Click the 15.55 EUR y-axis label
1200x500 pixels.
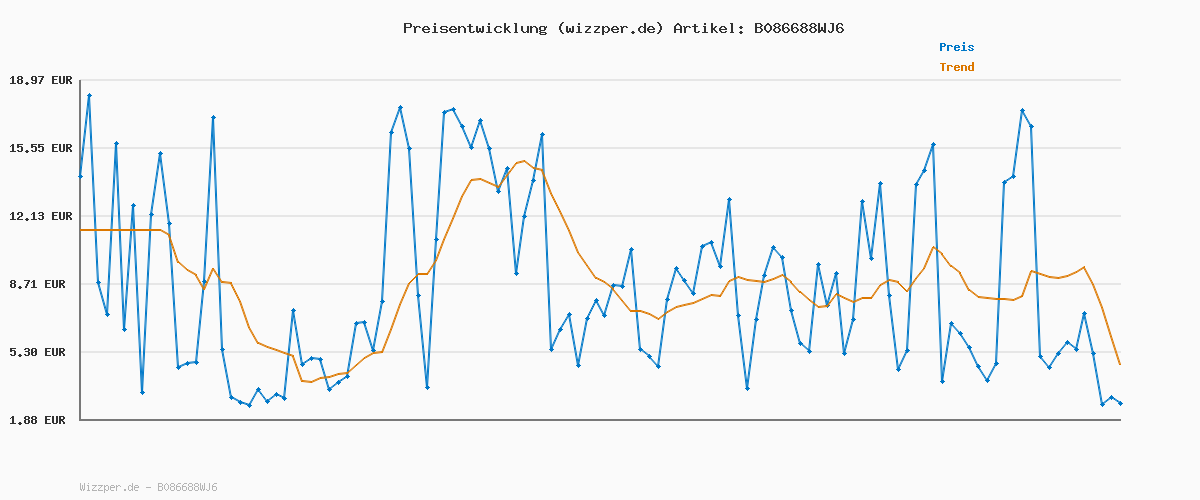pos(40,148)
